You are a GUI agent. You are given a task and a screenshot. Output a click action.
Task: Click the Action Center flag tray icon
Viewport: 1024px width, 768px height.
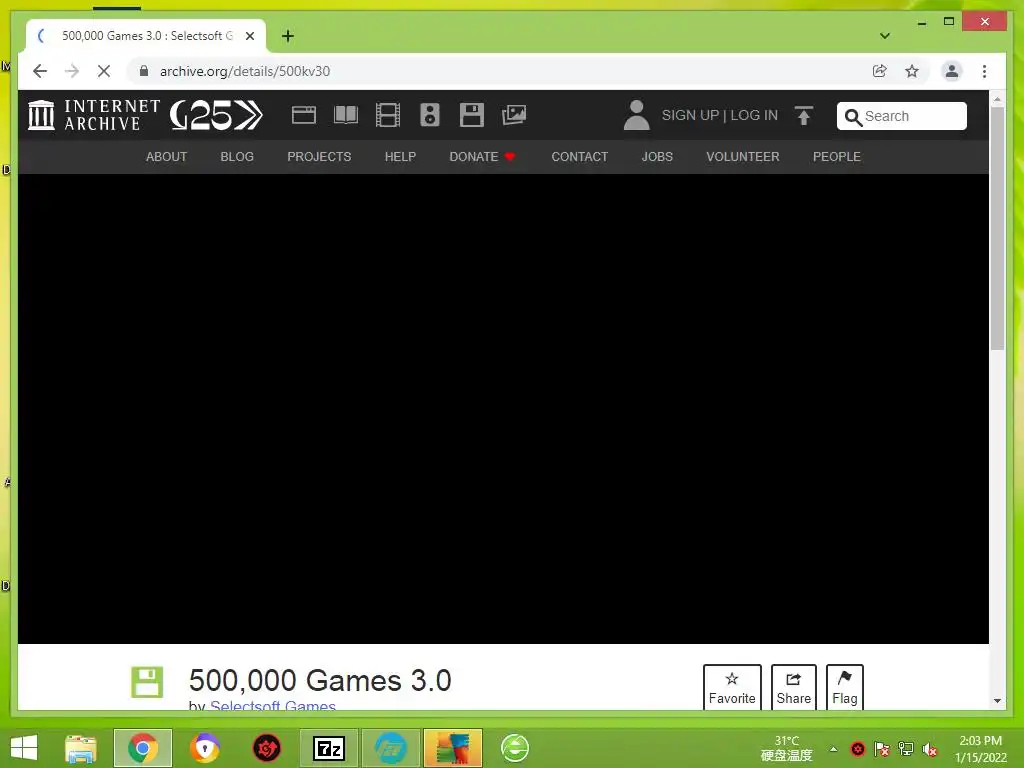pyautogui.click(x=882, y=749)
